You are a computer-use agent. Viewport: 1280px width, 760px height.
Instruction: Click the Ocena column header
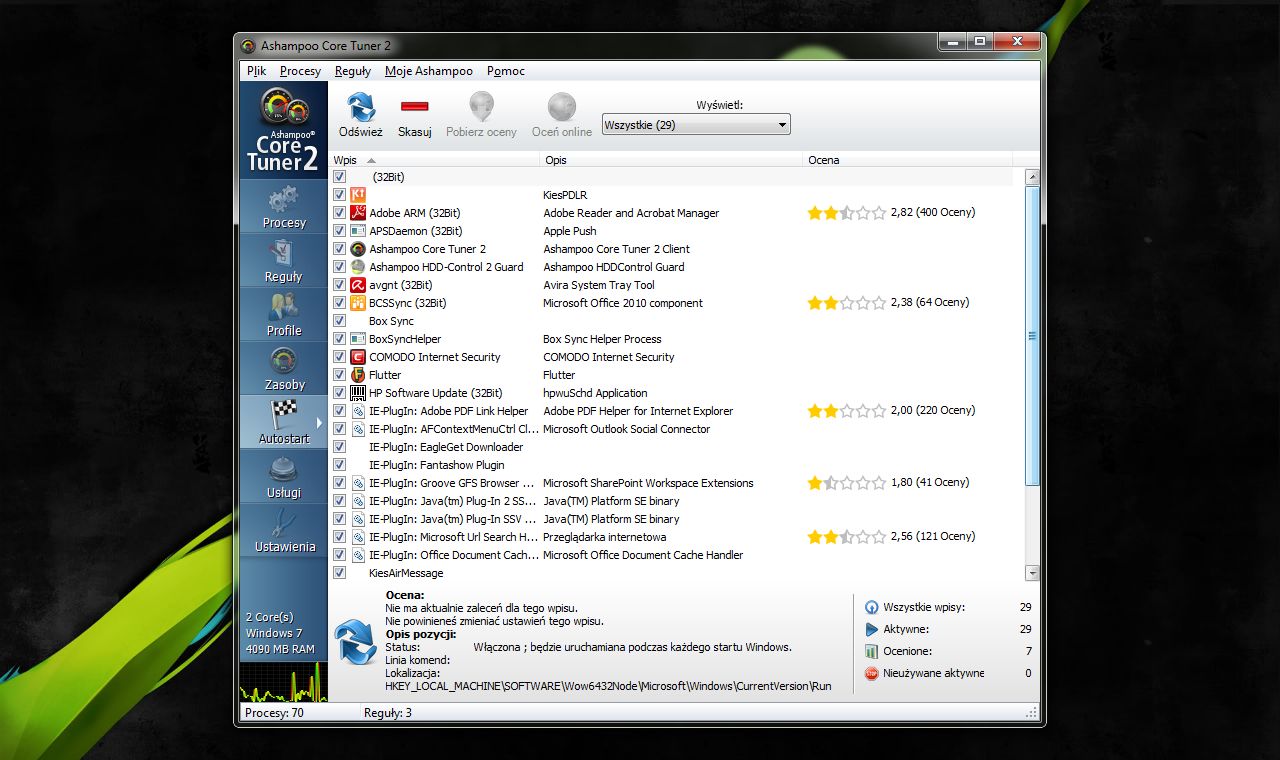coord(908,160)
